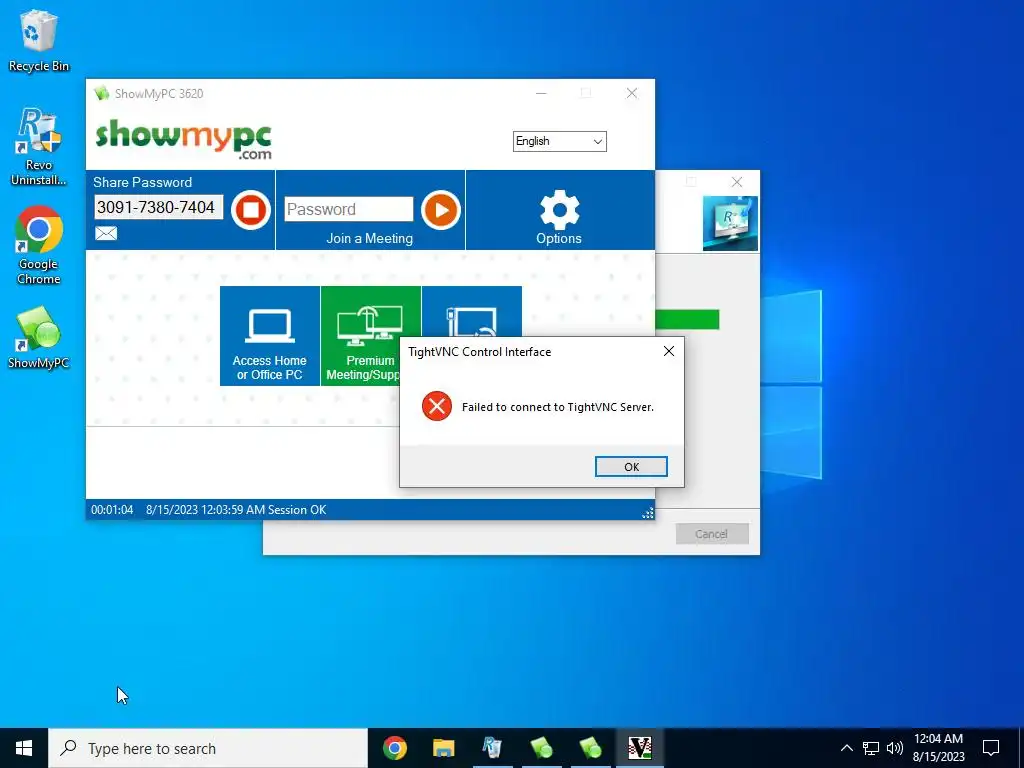Image resolution: width=1024 pixels, height=768 pixels.
Task: Switch to the TightVNC taskbar icon
Action: click(639, 748)
